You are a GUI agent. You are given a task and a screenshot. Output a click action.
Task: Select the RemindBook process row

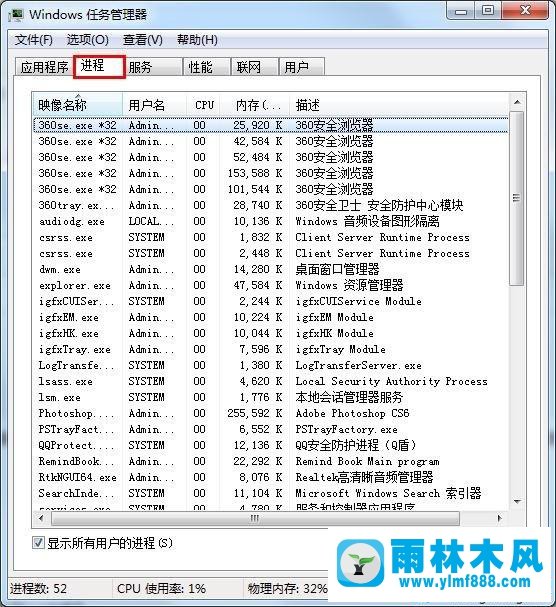pos(271,461)
